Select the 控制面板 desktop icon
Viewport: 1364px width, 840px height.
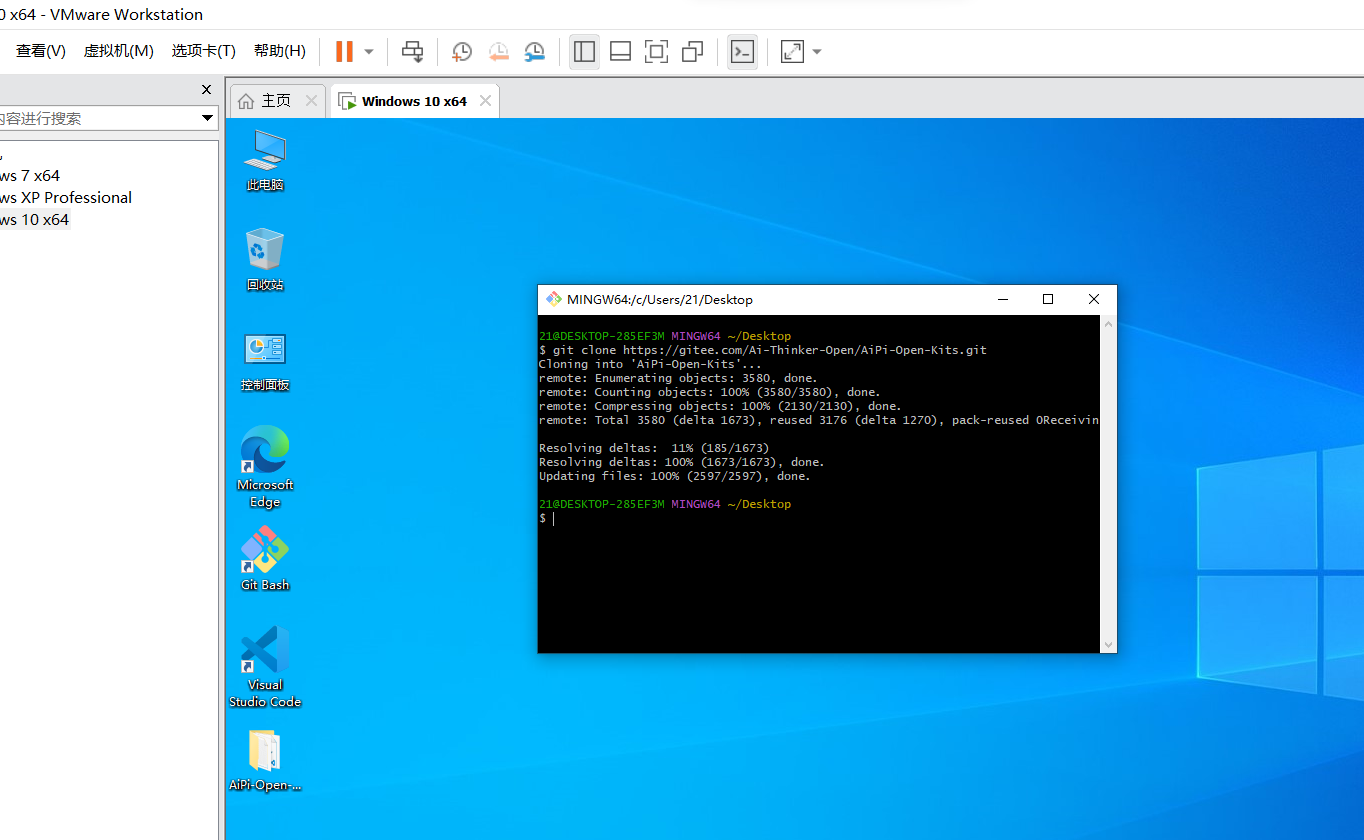[265, 362]
